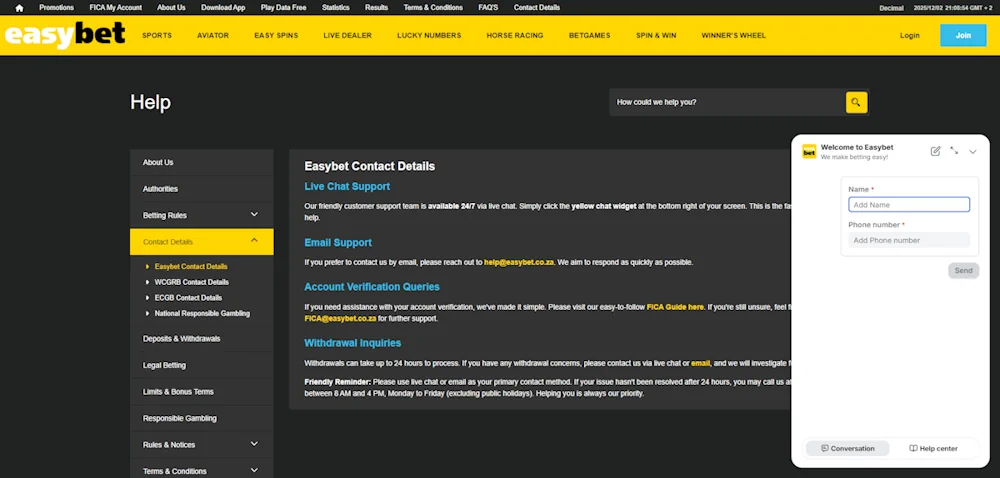
Task: Open Statistics in the top bar
Action: click(x=335, y=8)
